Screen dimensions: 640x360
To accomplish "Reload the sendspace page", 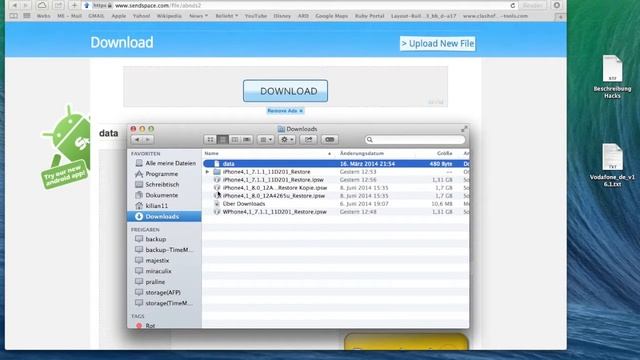I will pos(513,6).
